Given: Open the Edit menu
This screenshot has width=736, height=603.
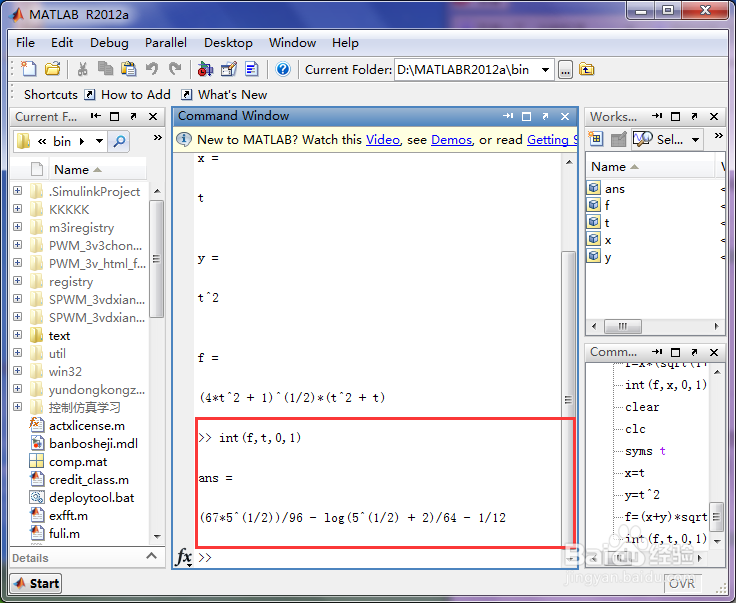Looking at the screenshot, I should (x=62, y=43).
